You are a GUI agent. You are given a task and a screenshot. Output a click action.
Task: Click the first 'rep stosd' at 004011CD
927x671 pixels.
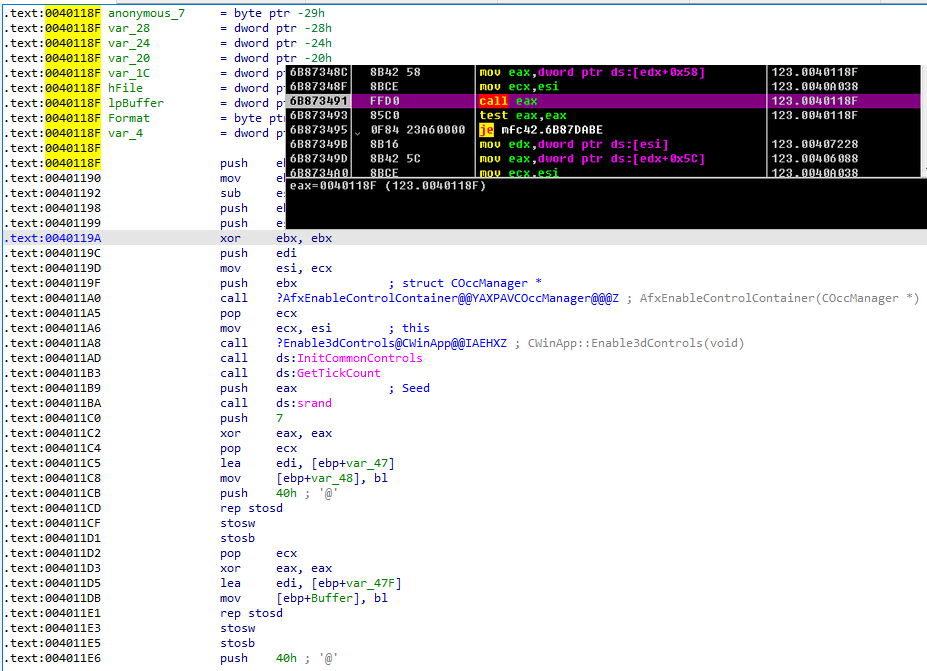[251, 508]
